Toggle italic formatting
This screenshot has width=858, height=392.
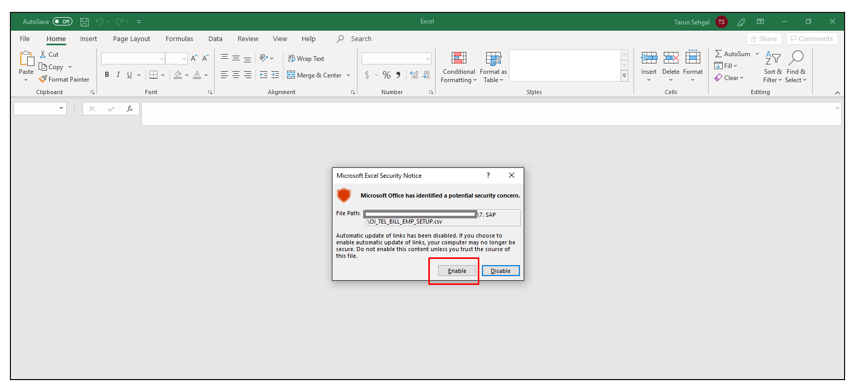118,75
